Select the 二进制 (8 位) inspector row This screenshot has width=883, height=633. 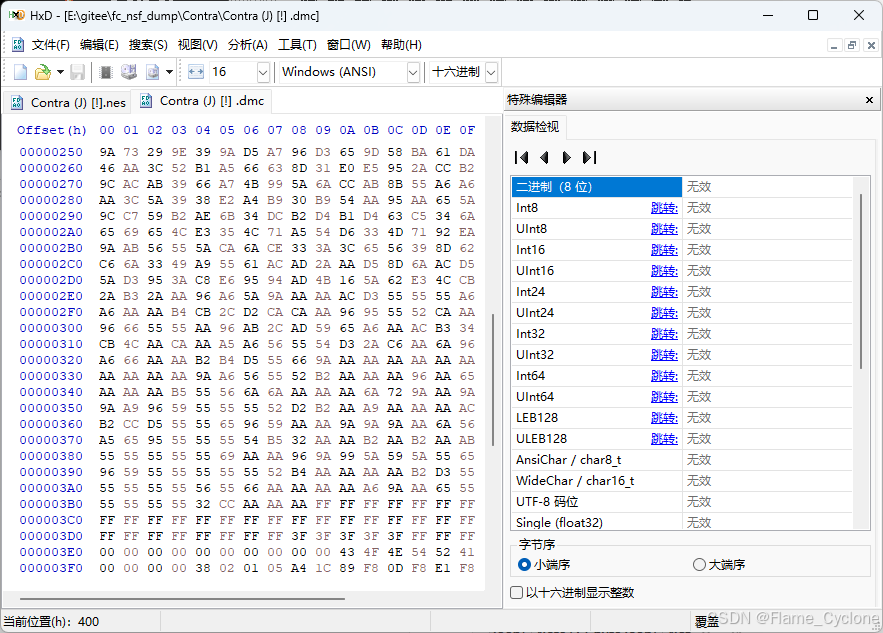point(682,187)
